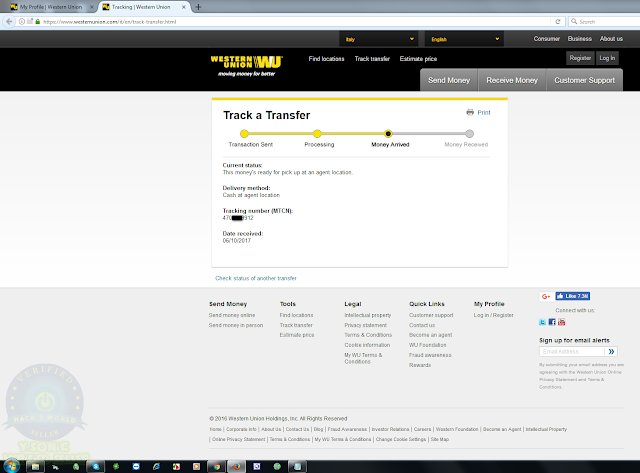640x473 pixels.
Task: Click the printer icon beside Print
Action: [470, 112]
